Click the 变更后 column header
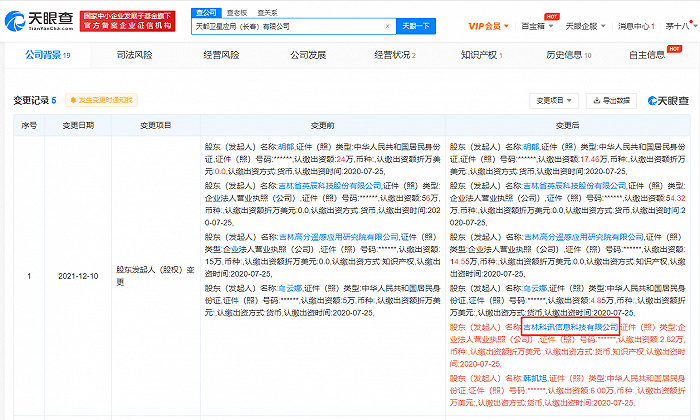Screen dimensions: 700x420 click(x=567, y=125)
